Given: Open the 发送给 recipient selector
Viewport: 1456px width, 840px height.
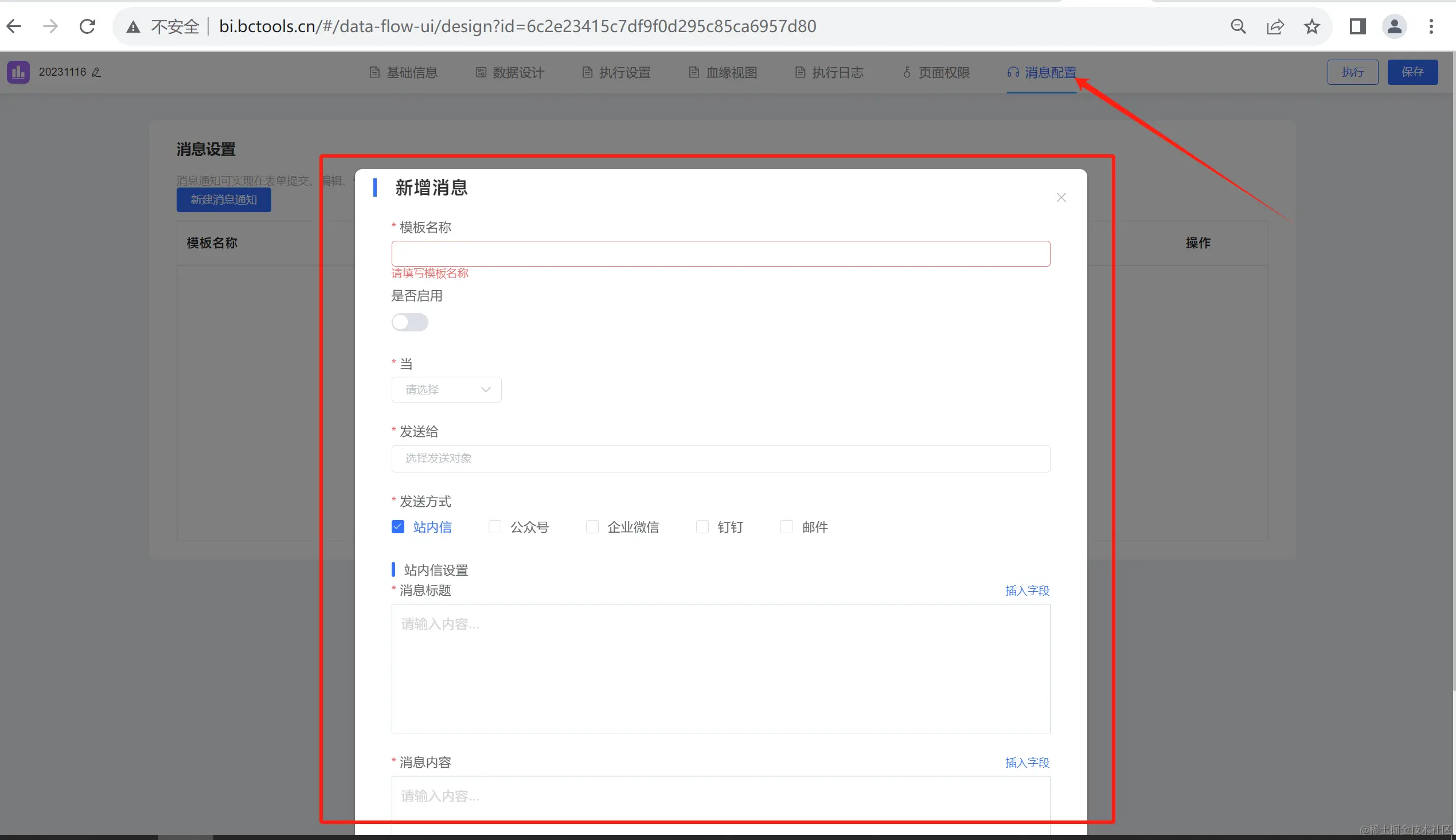Looking at the screenshot, I should [720, 459].
